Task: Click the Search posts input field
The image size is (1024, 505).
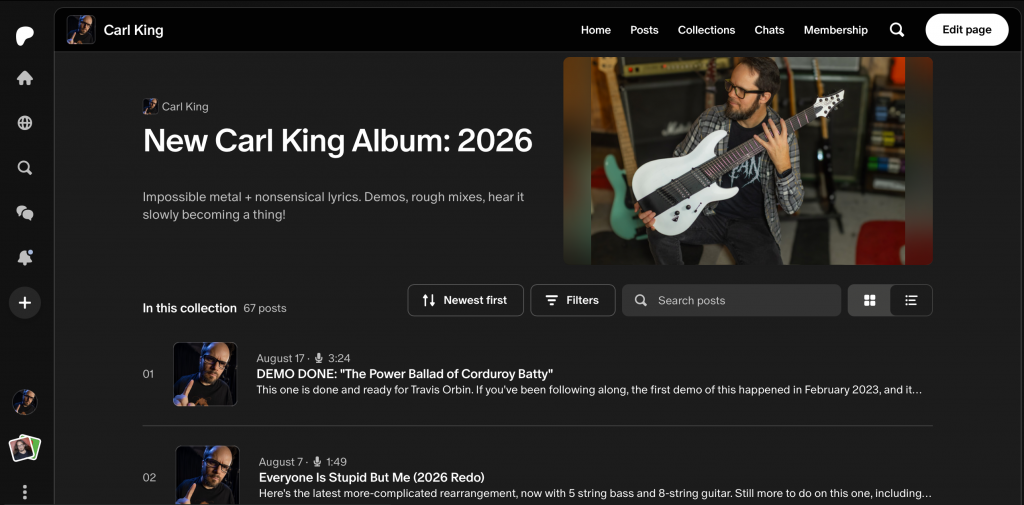Action: 731,301
